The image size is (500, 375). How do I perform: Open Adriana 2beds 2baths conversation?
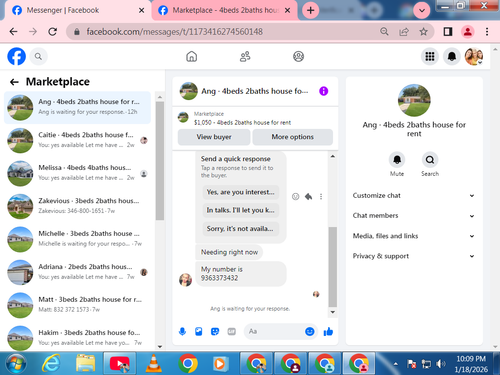coord(77,272)
